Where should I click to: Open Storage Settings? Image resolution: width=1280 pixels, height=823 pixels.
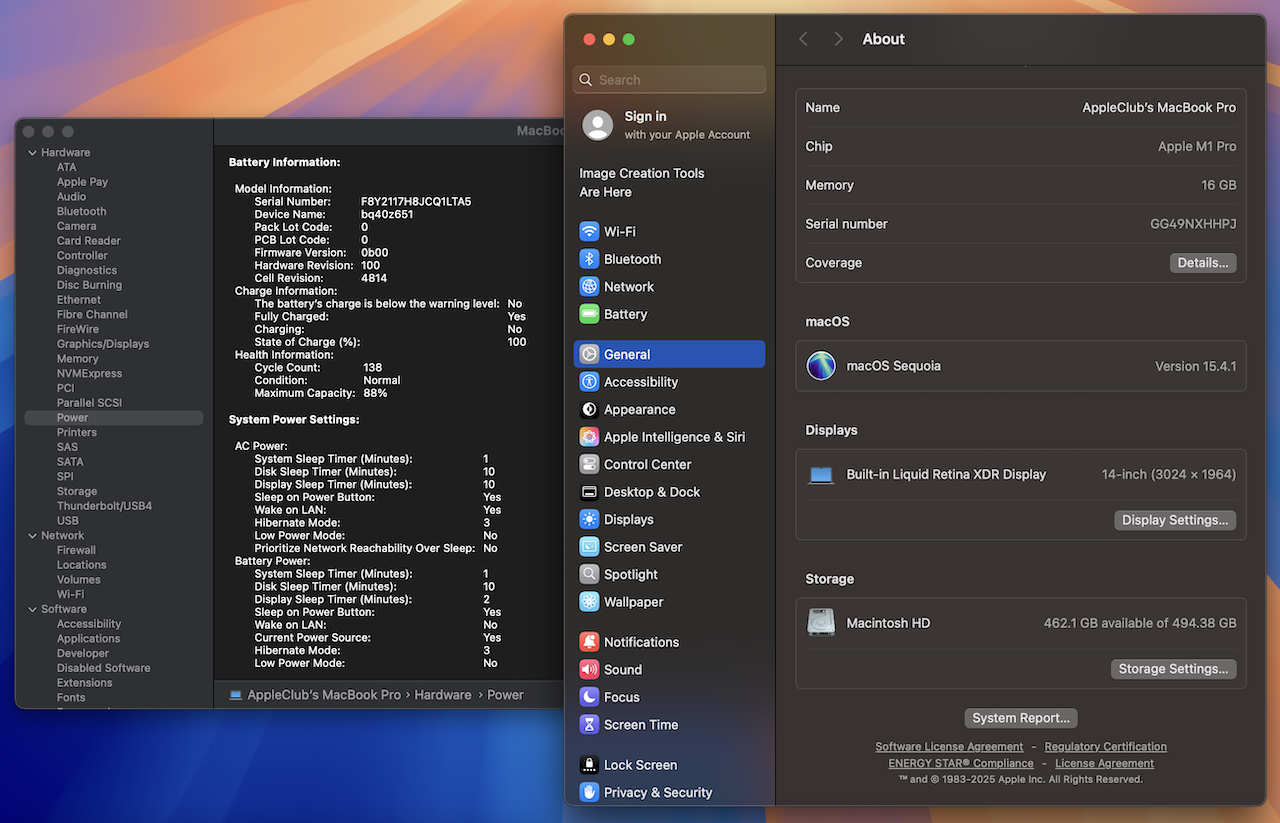pyautogui.click(x=1174, y=669)
